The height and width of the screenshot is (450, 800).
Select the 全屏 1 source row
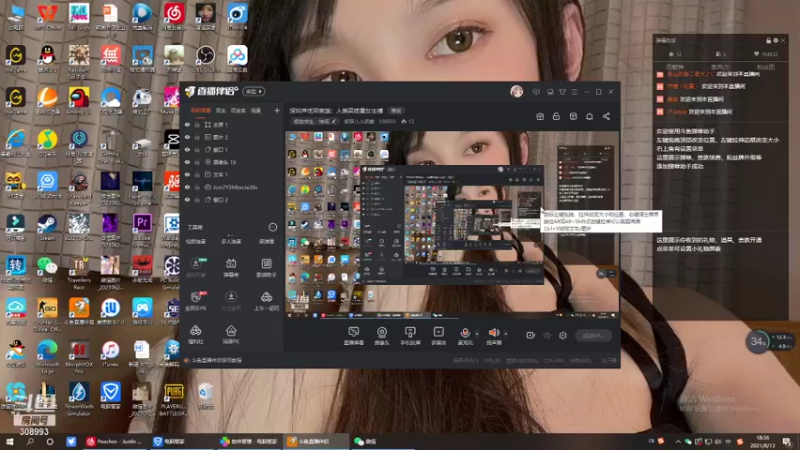pyautogui.click(x=232, y=124)
